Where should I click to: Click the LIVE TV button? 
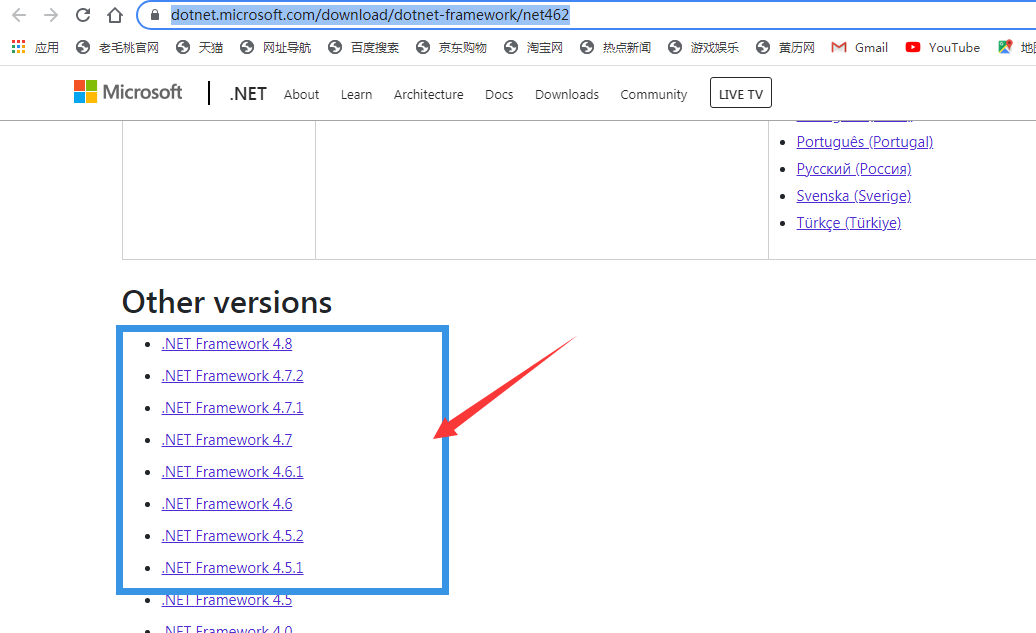[x=741, y=93]
